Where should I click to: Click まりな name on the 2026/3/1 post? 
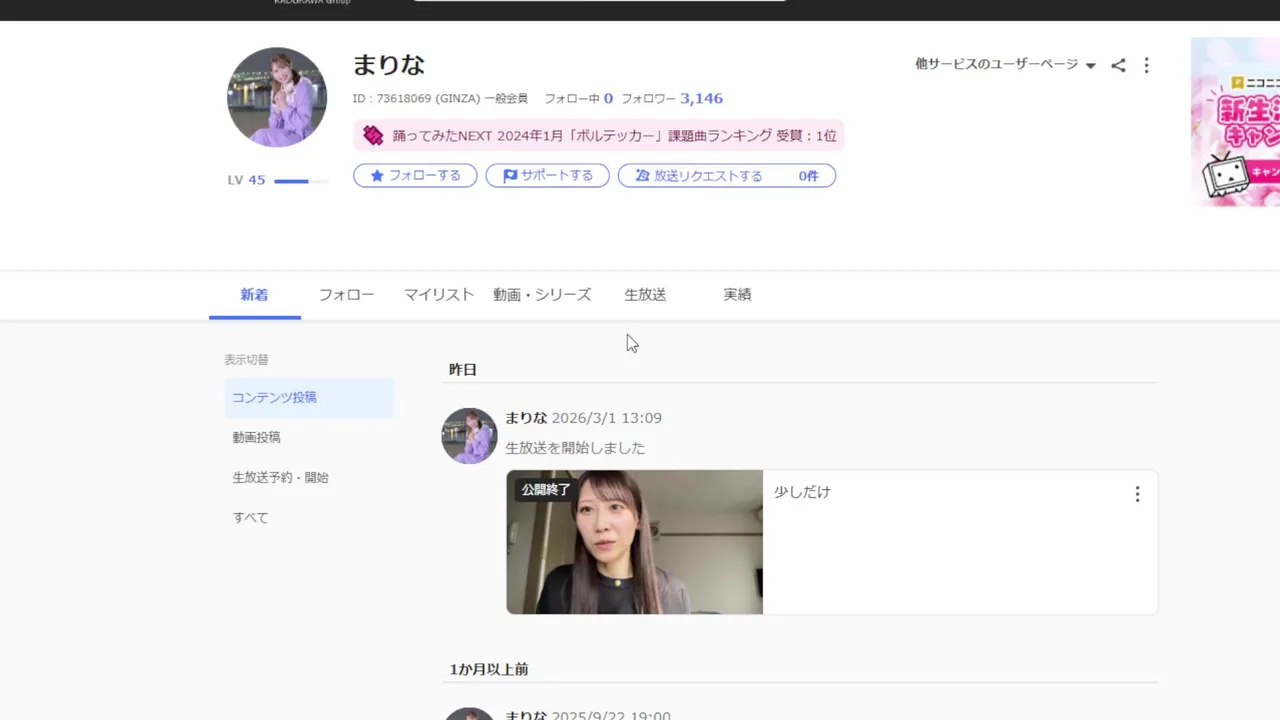526,417
